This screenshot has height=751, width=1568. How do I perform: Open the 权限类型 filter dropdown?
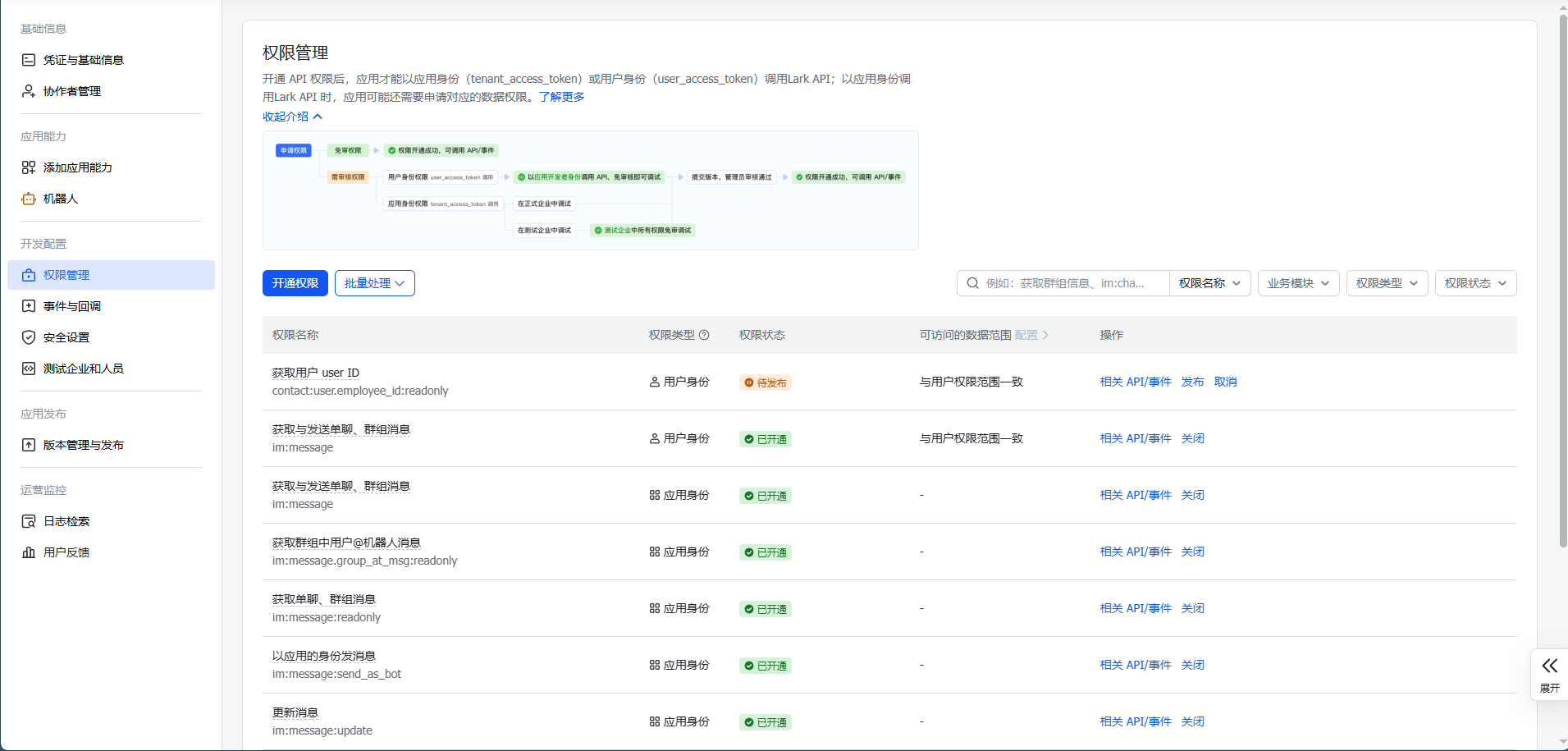pyautogui.click(x=1387, y=283)
